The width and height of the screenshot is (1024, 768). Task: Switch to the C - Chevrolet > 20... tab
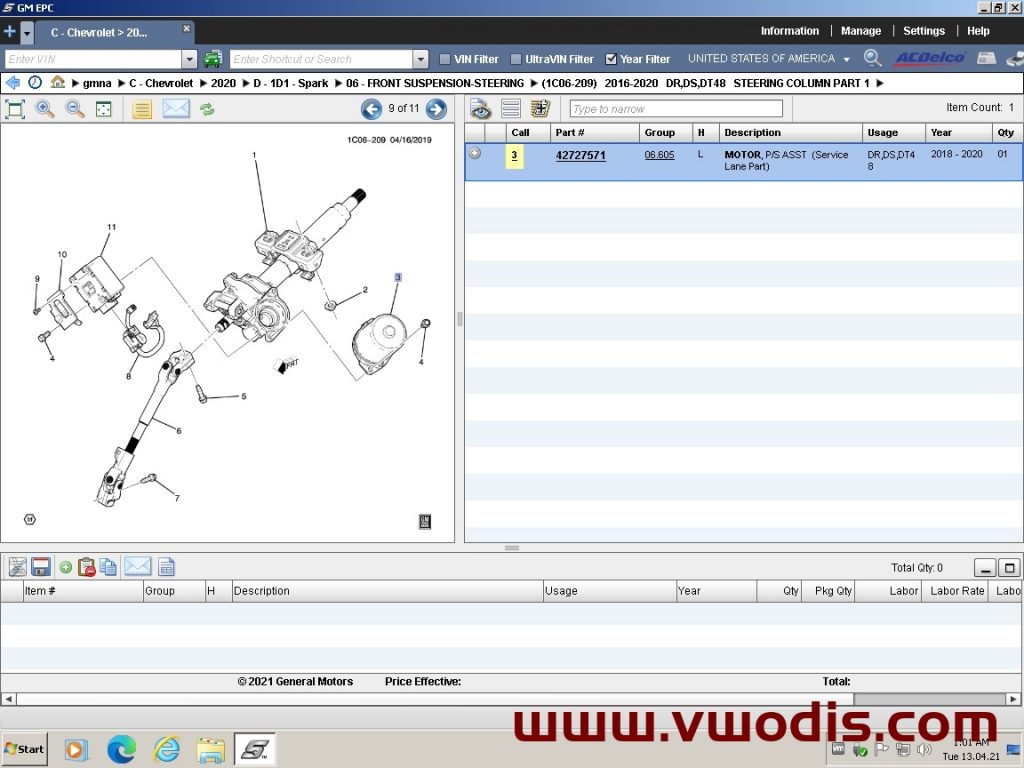pos(99,33)
